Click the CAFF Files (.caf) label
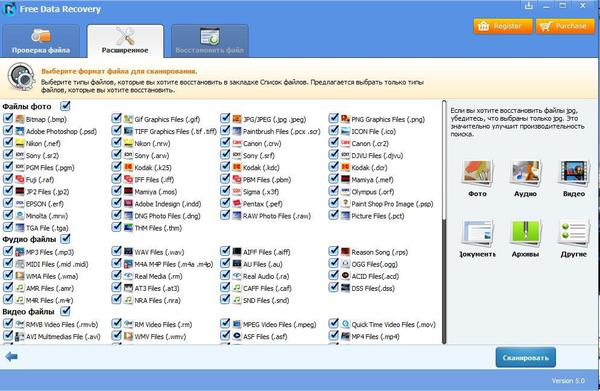Screen dimensions: 600x391 (x=267, y=288)
